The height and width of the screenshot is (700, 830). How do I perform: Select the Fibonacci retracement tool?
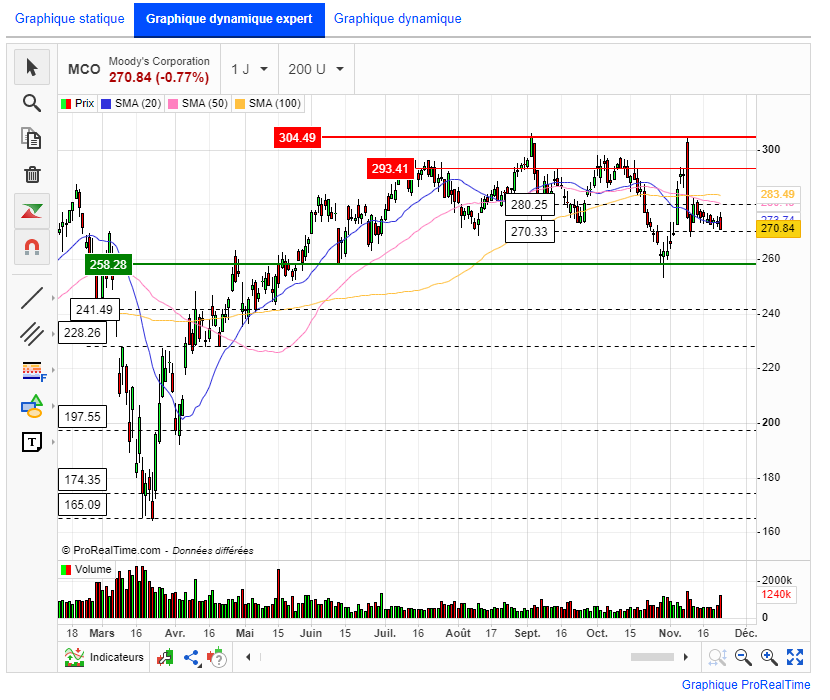click(34, 371)
